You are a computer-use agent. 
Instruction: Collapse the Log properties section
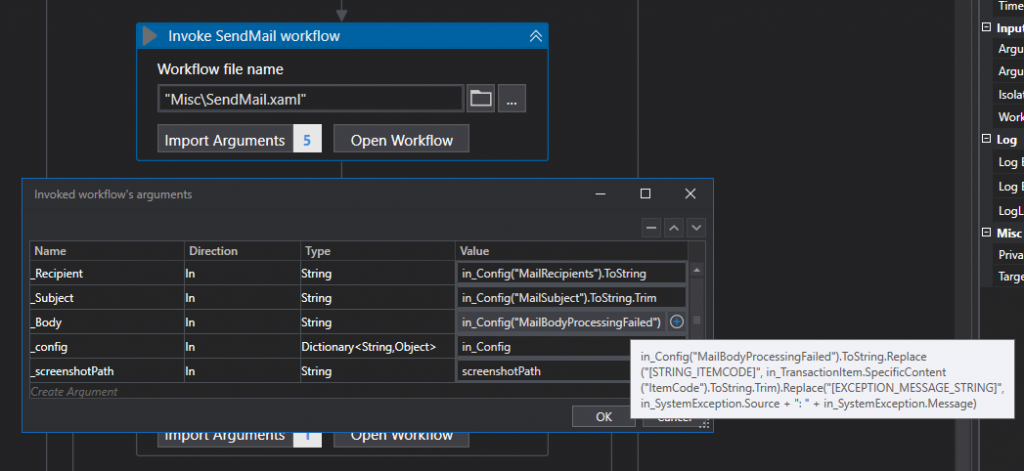point(987,140)
